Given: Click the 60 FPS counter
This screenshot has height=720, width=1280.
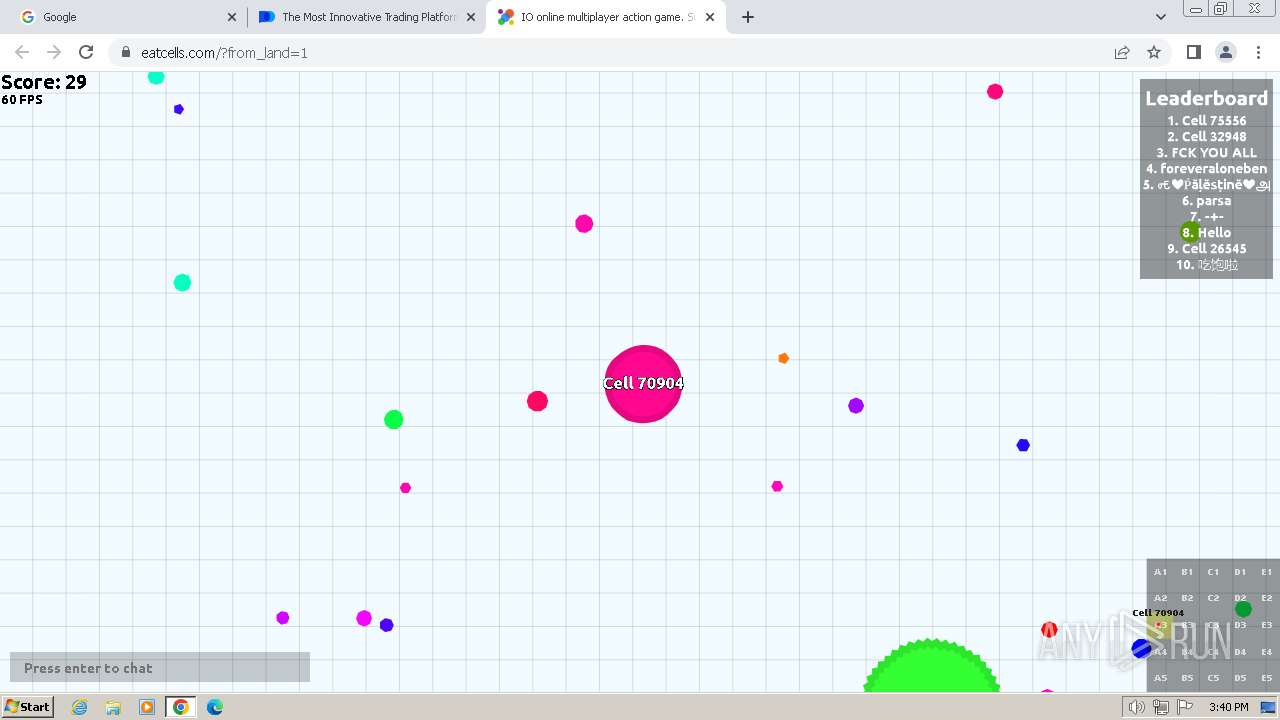Looking at the screenshot, I should (x=22, y=100).
